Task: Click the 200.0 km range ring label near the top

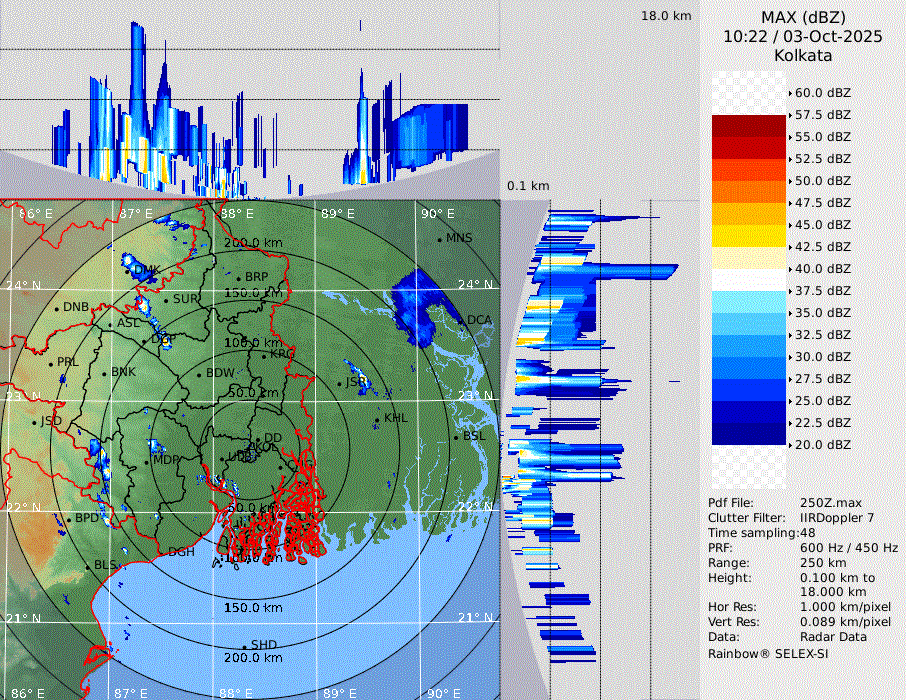Action: [253, 243]
